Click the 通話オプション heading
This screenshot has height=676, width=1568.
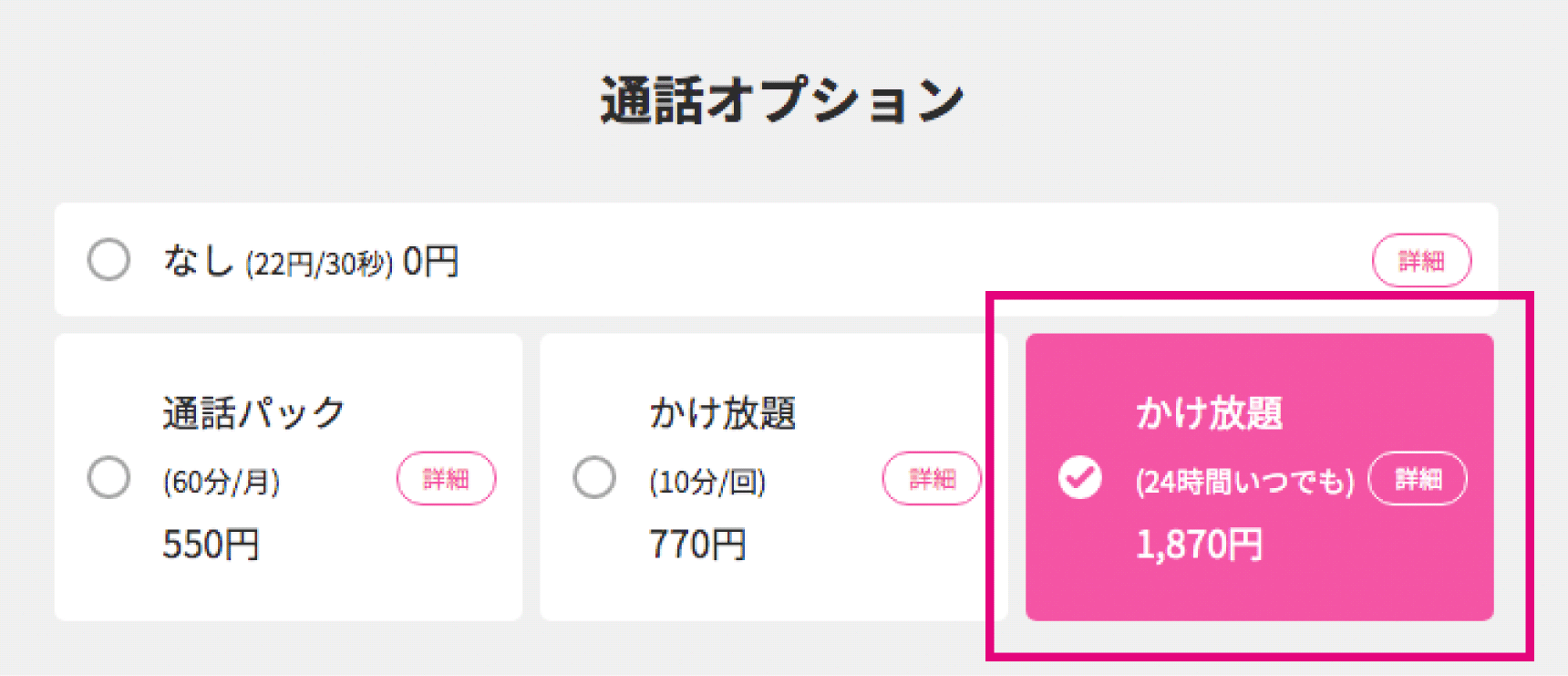[x=782, y=99]
